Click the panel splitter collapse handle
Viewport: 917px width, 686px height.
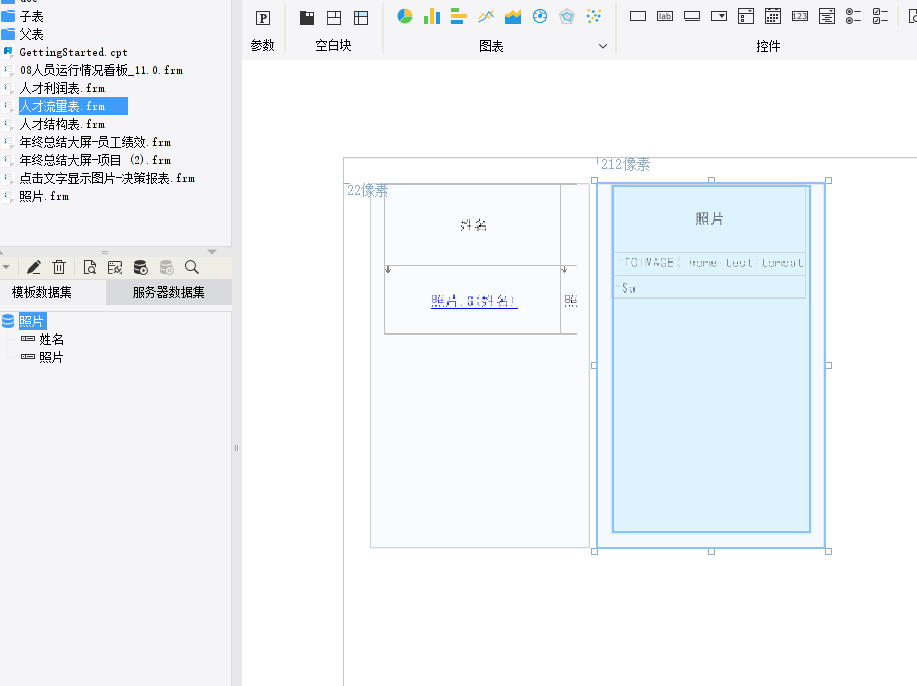click(236, 448)
